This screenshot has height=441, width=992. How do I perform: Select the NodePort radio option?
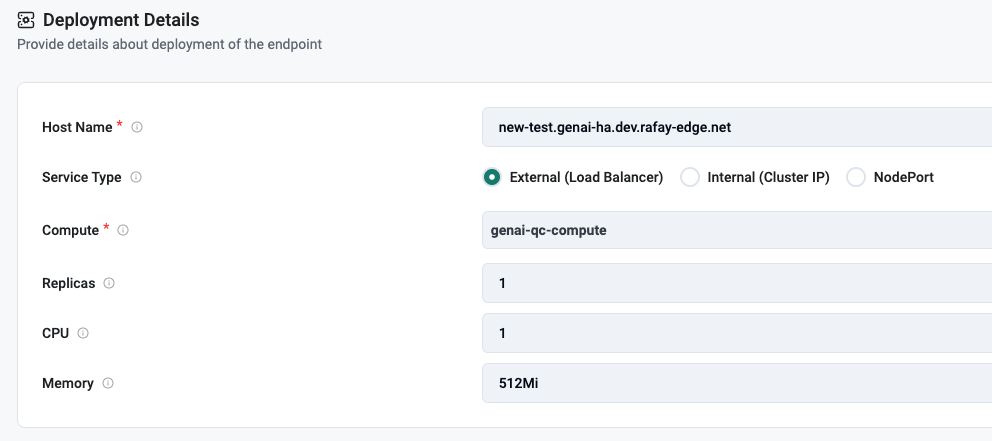(856, 177)
